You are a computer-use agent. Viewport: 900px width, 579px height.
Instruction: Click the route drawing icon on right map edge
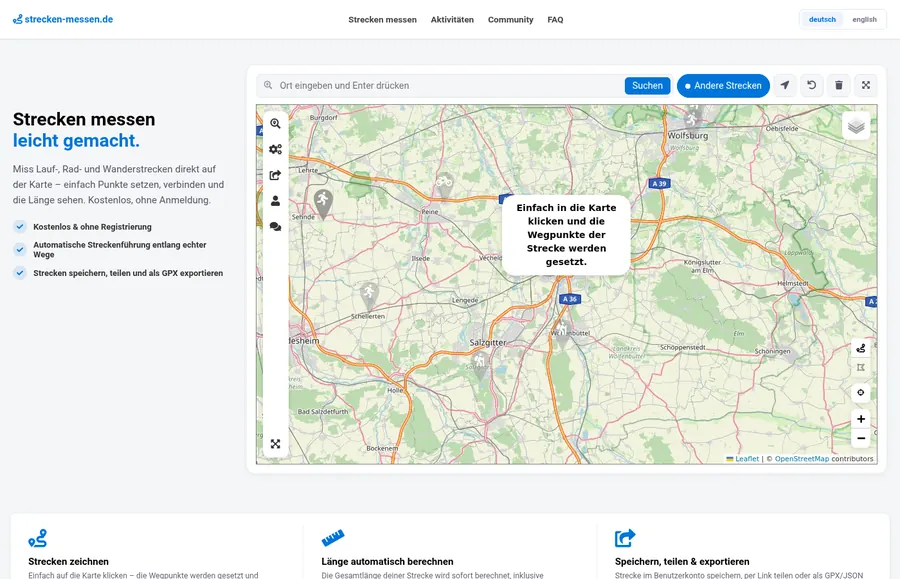click(860, 348)
